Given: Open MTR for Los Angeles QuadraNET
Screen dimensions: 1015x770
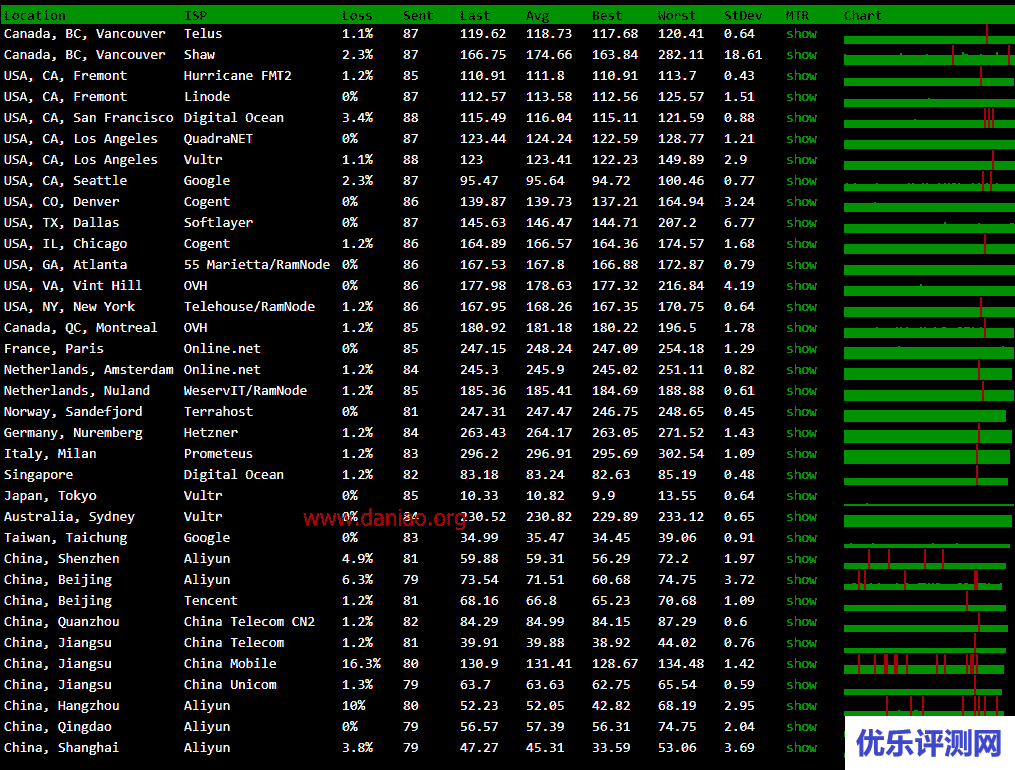Looking at the screenshot, I should pyautogui.click(x=801, y=139).
